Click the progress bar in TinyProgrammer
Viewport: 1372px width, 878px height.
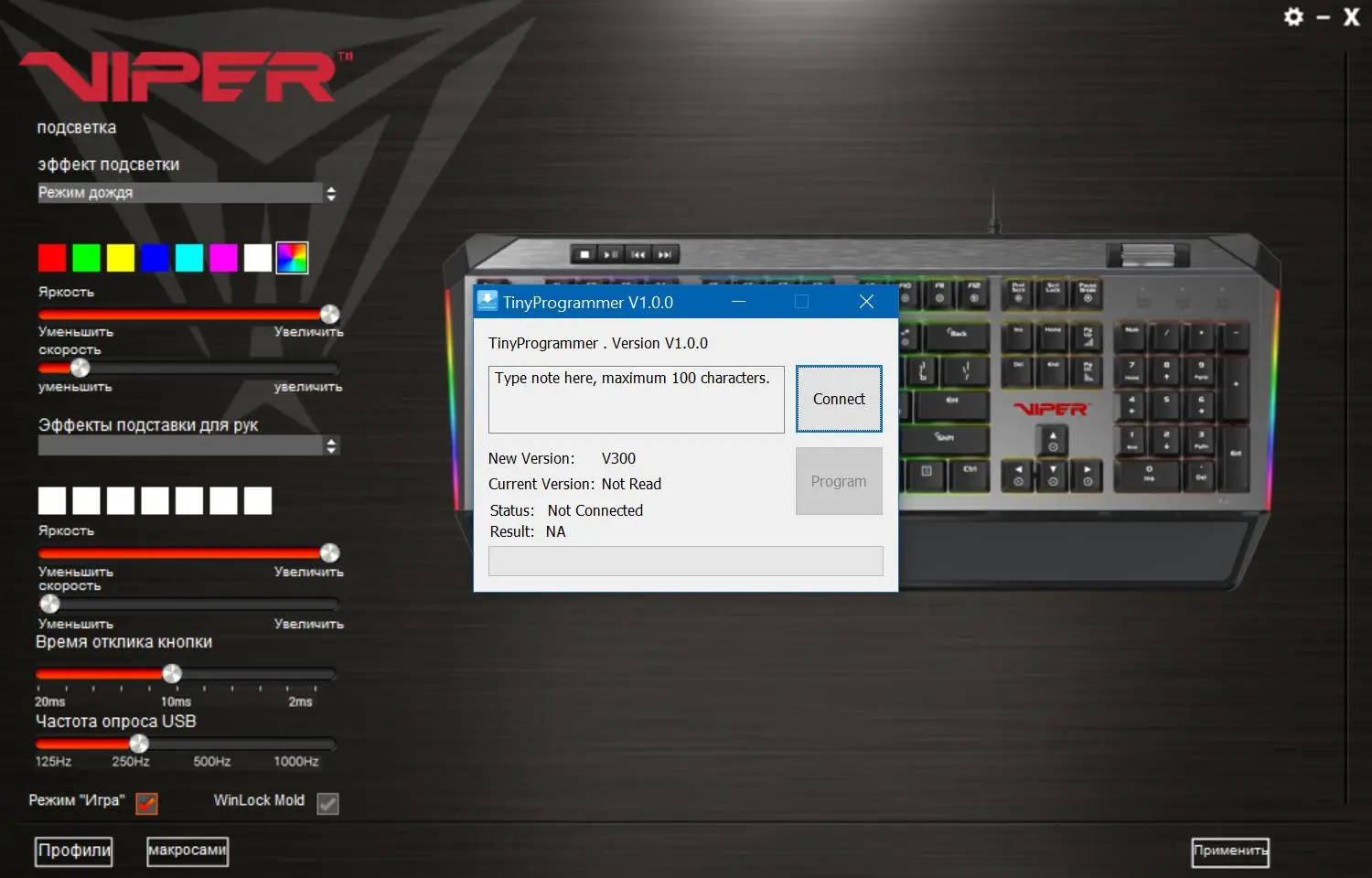pyautogui.click(x=686, y=561)
